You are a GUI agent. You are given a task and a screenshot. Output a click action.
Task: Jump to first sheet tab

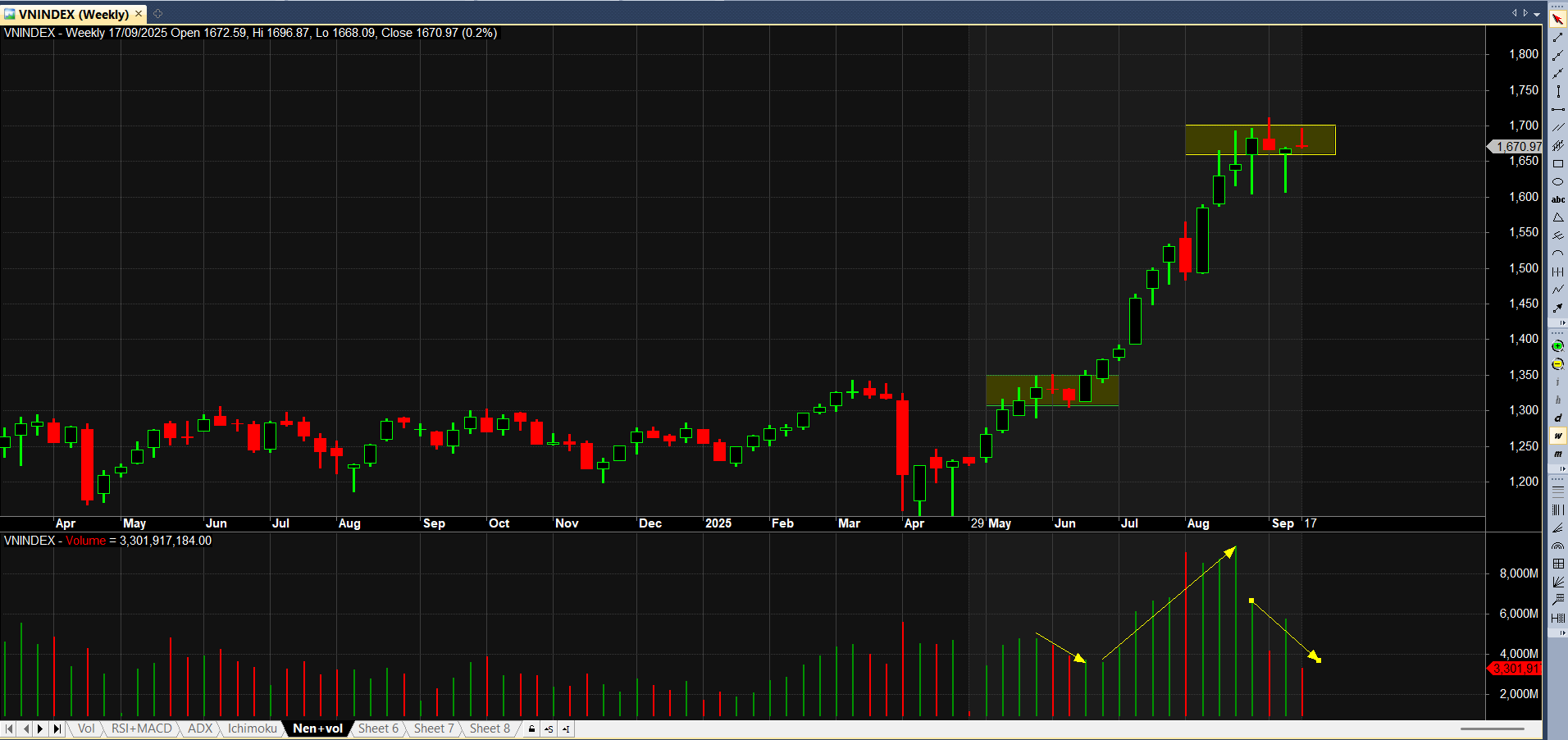point(9,729)
